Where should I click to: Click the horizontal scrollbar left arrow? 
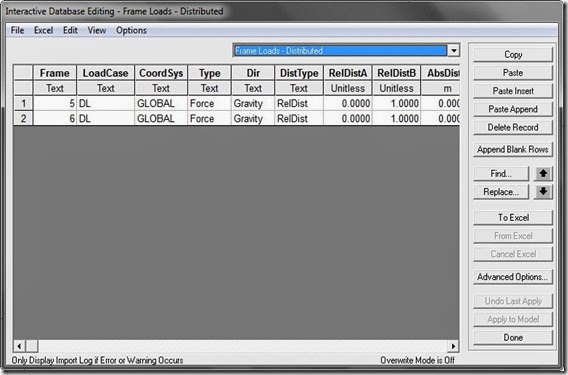point(20,346)
